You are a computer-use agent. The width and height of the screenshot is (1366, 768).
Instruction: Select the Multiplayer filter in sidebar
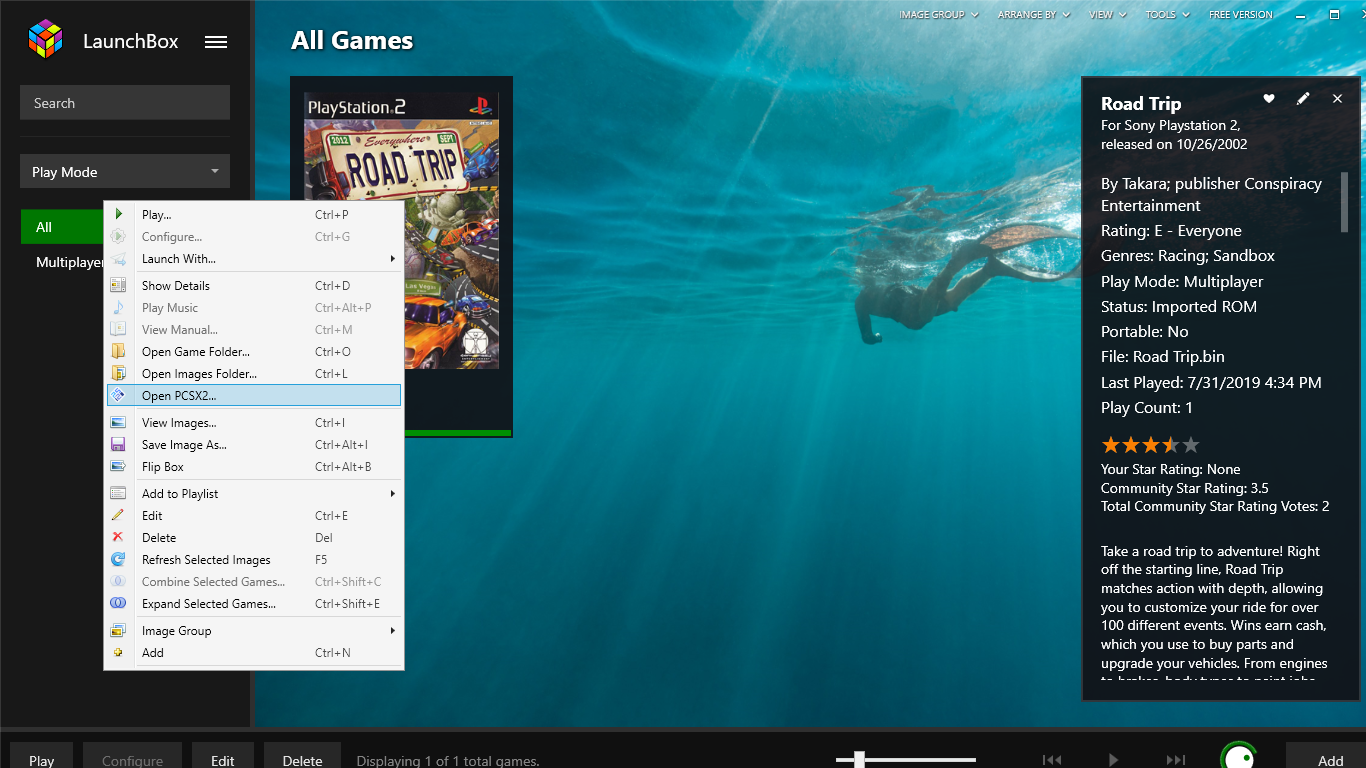click(70, 262)
